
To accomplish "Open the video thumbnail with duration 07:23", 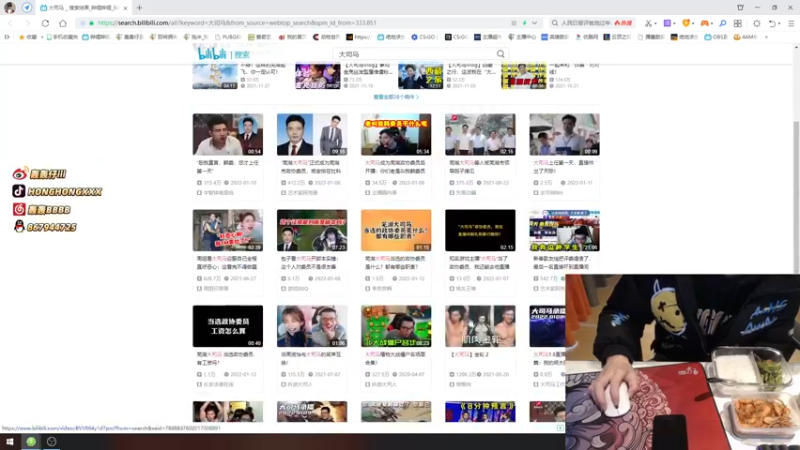I will tap(312, 230).
